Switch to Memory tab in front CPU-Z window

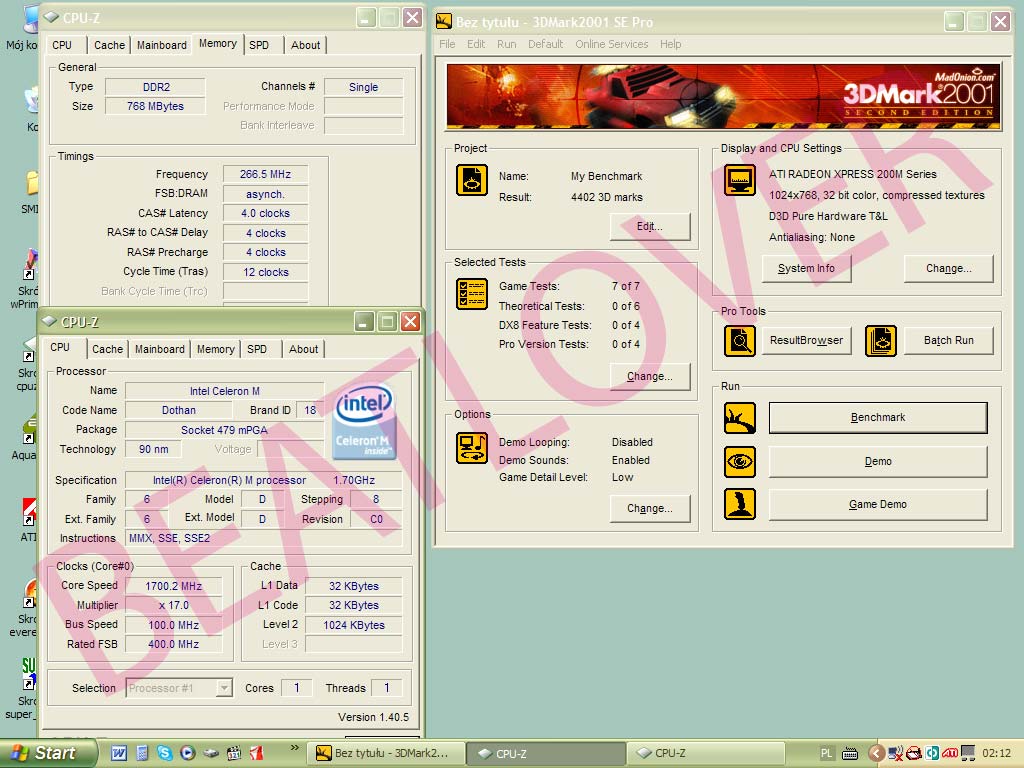pos(216,349)
